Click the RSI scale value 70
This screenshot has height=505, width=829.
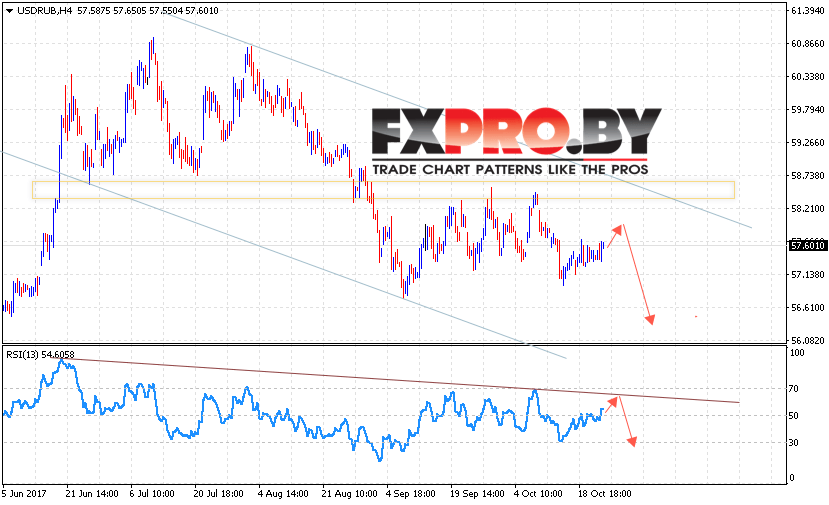coord(793,389)
